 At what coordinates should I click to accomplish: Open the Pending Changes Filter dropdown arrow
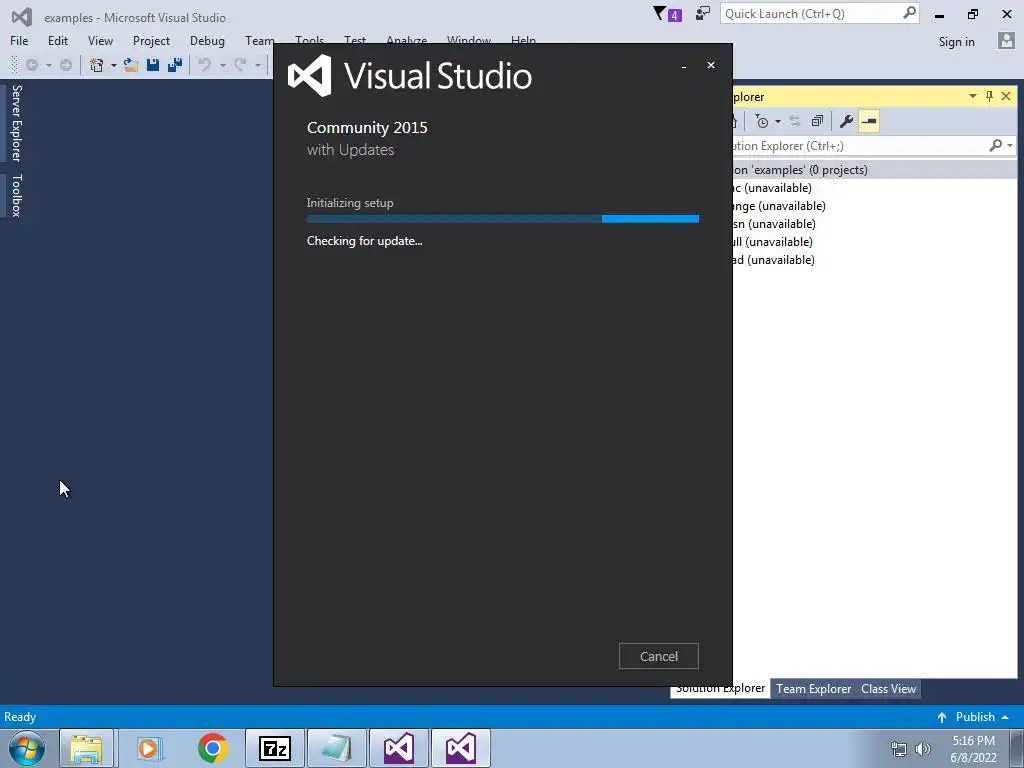[777, 121]
